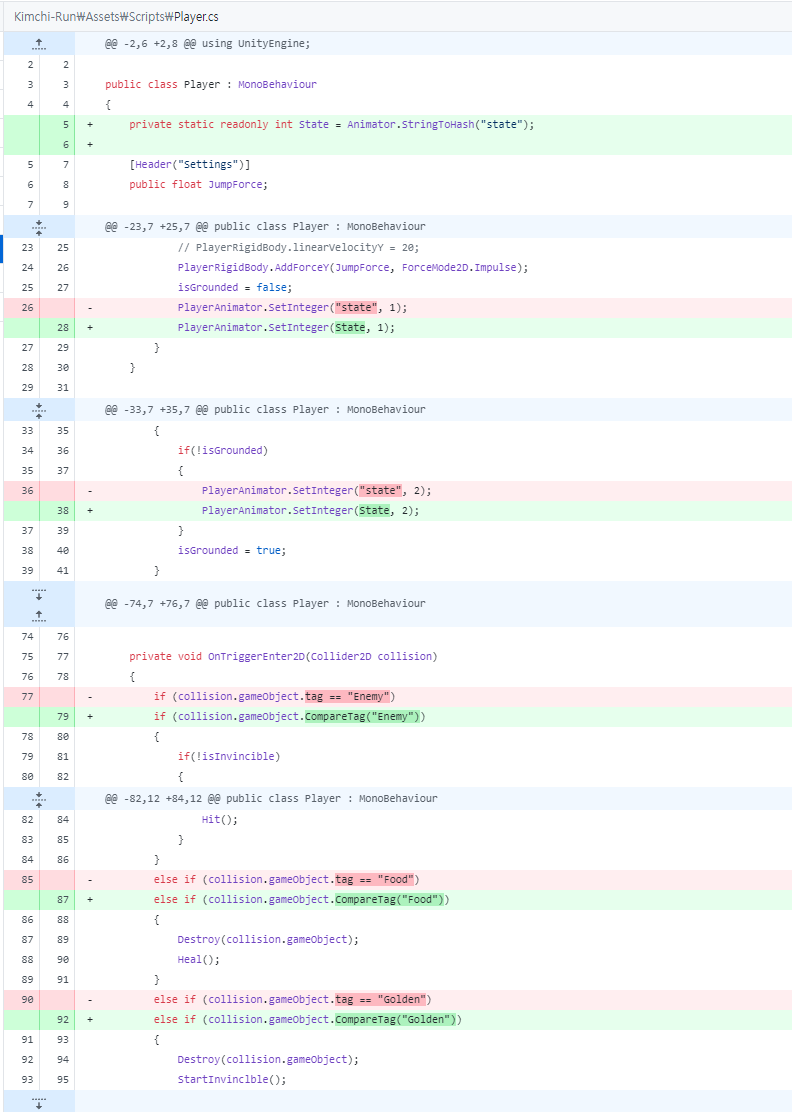Expand hidden lines before the '-33,7 +35,7' hunk

[39, 410]
